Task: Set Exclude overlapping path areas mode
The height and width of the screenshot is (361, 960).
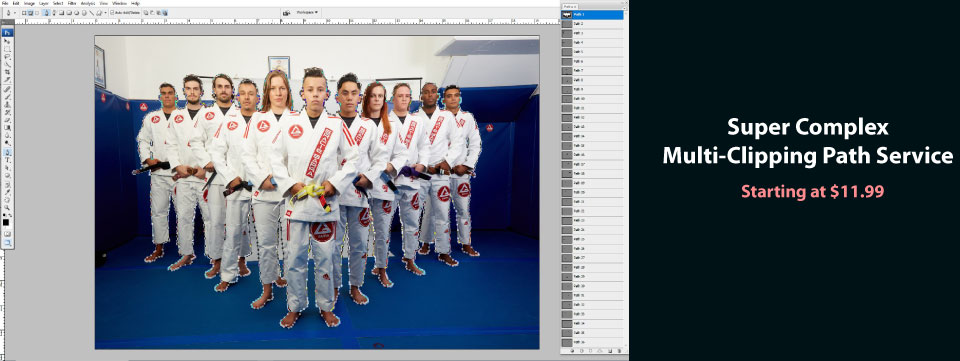Action: tap(165, 12)
